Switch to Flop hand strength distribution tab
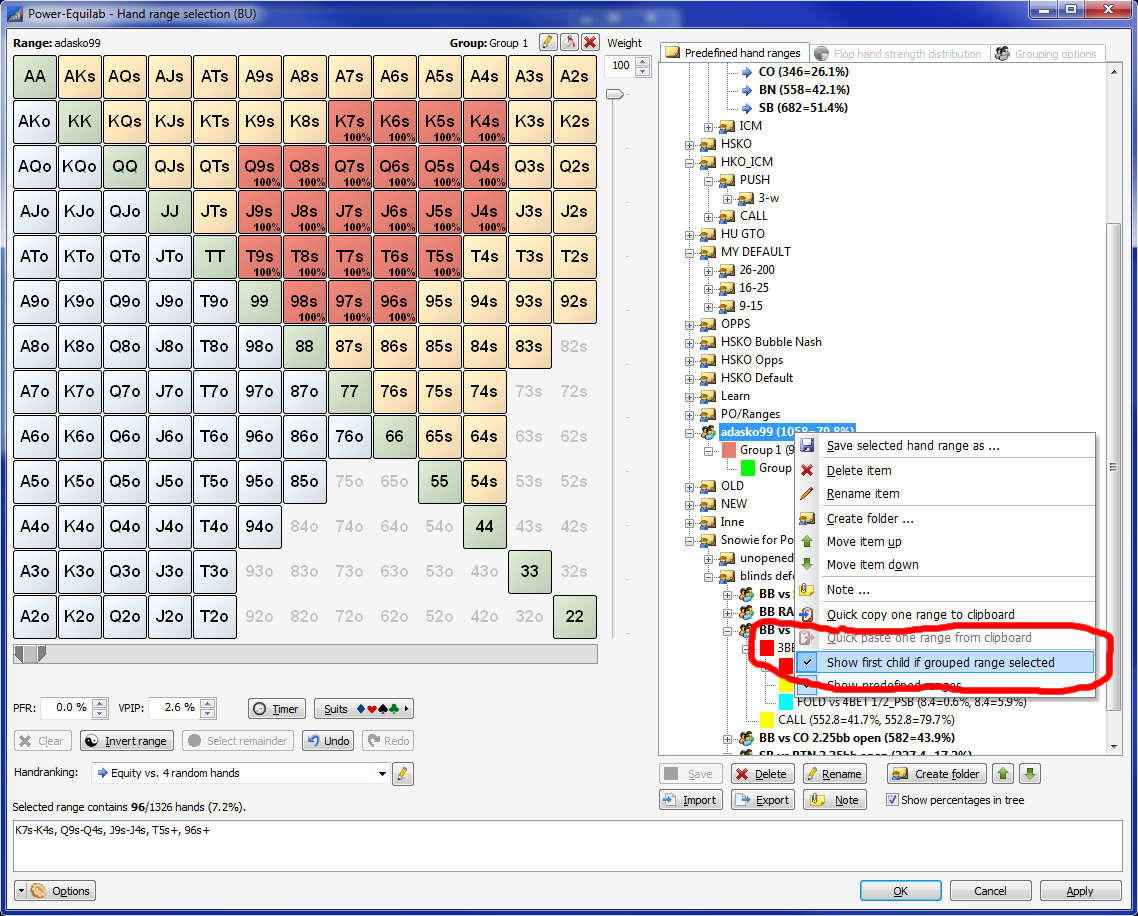Image resolution: width=1138 pixels, height=916 pixels. tap(898, 54)
